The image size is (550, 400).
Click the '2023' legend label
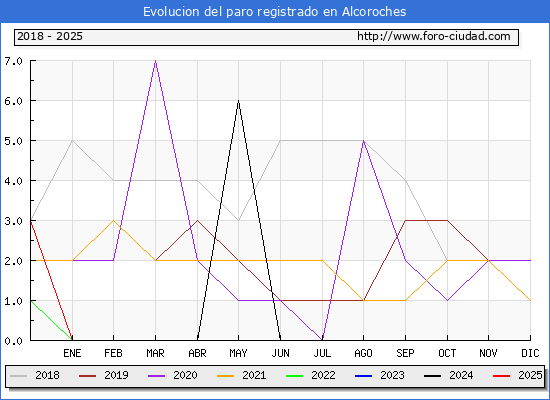point(393,375)
